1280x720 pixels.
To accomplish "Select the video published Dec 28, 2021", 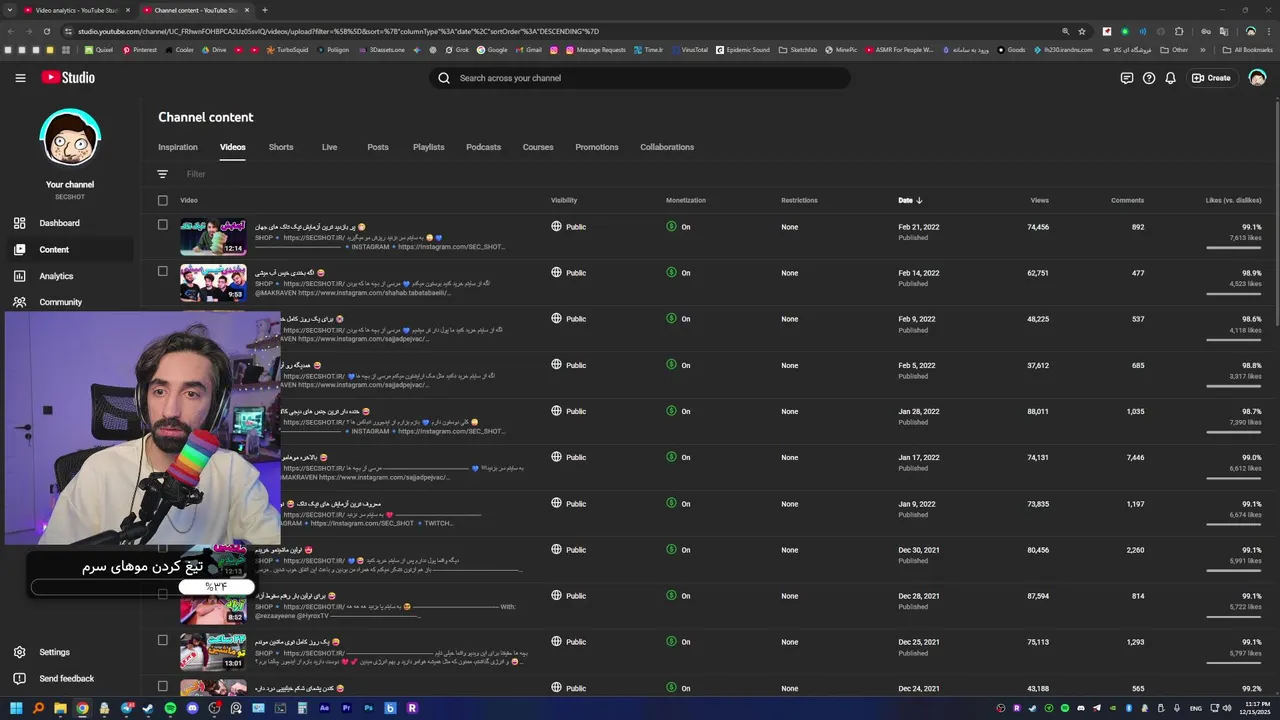I will [x=163, y=594].
